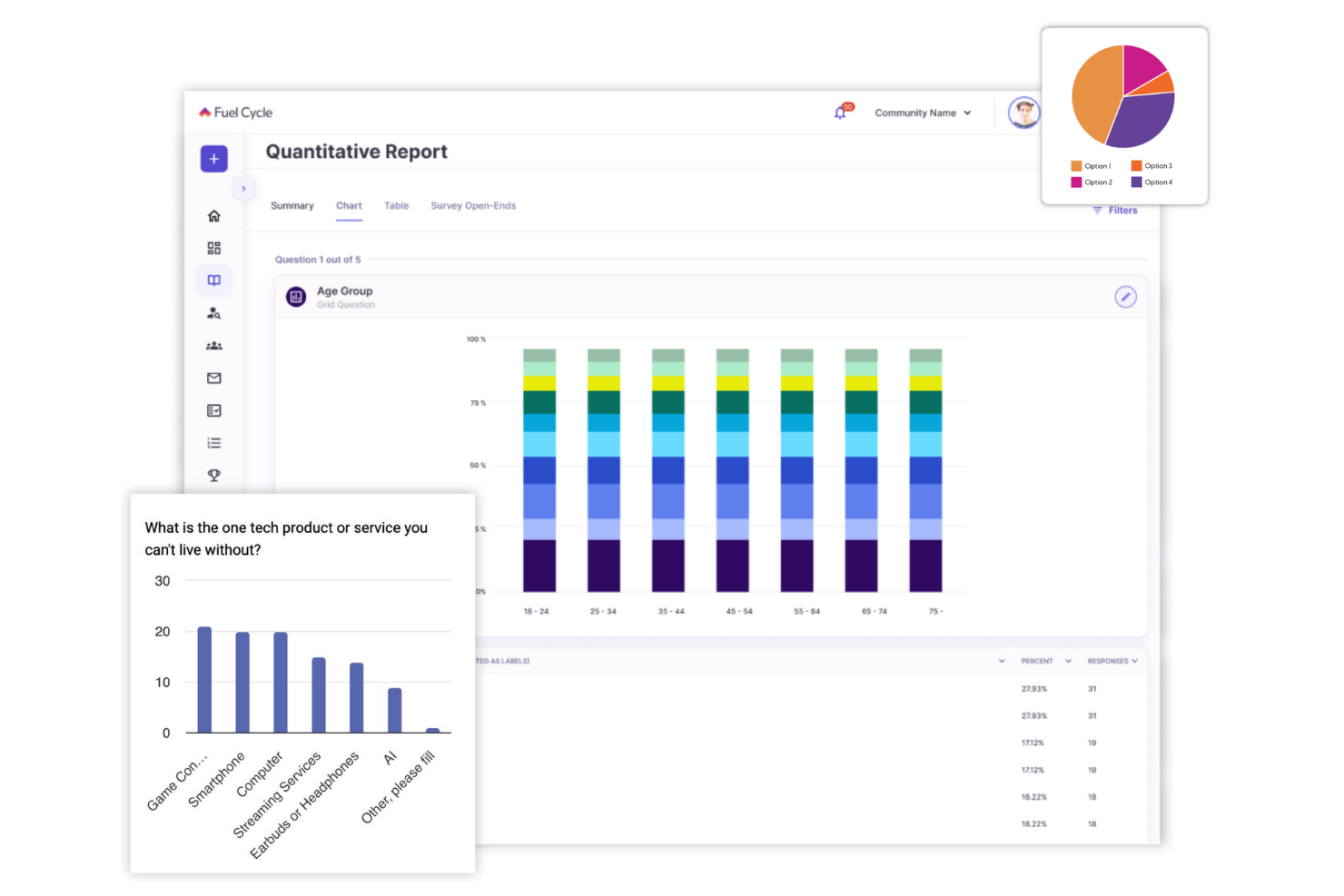The height and width of the screenshot is (896, 1344).
Task: Expand the sidebar using the chevron arrow
Action: [x=243, y=189]
